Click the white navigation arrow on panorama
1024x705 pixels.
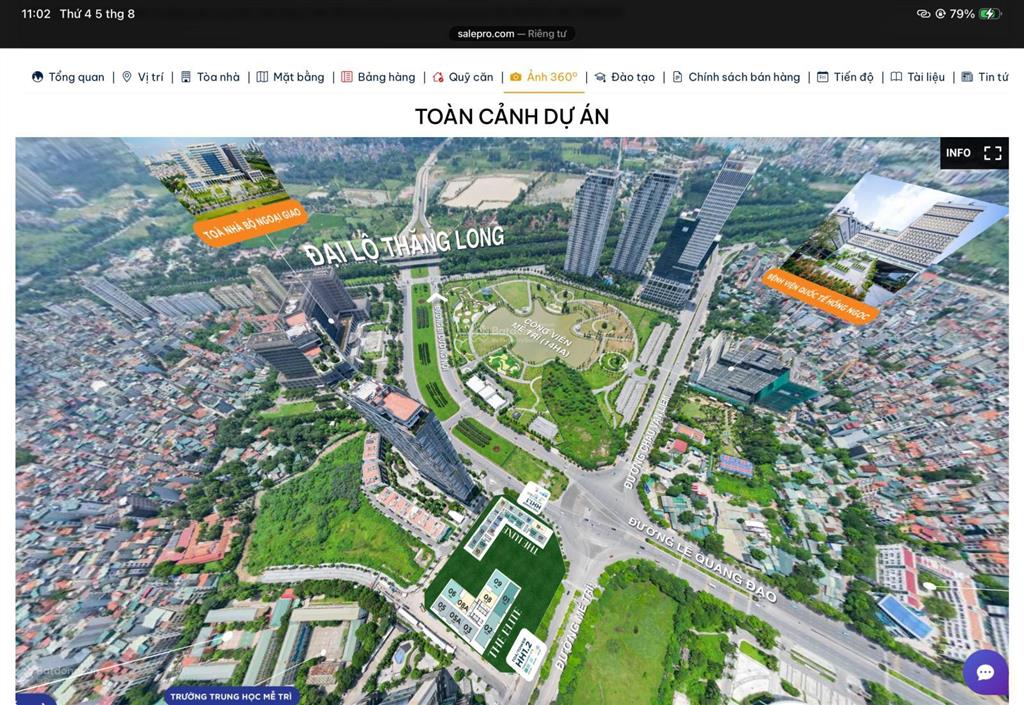pos(437,298)
